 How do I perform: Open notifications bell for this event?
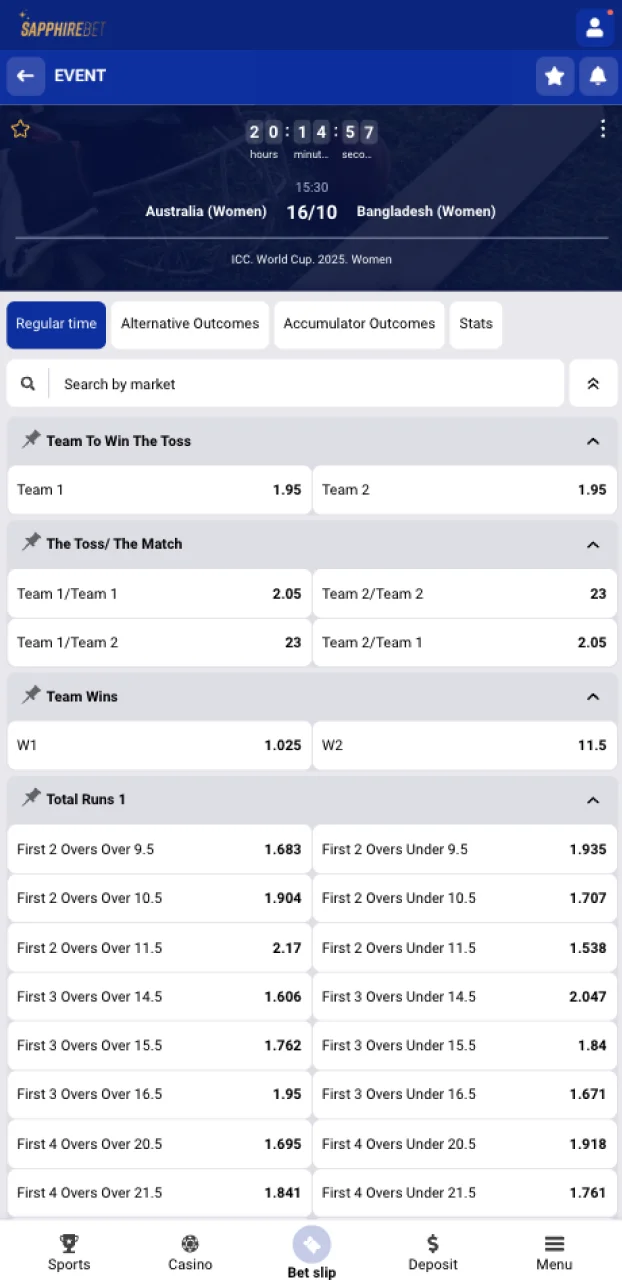598,76
